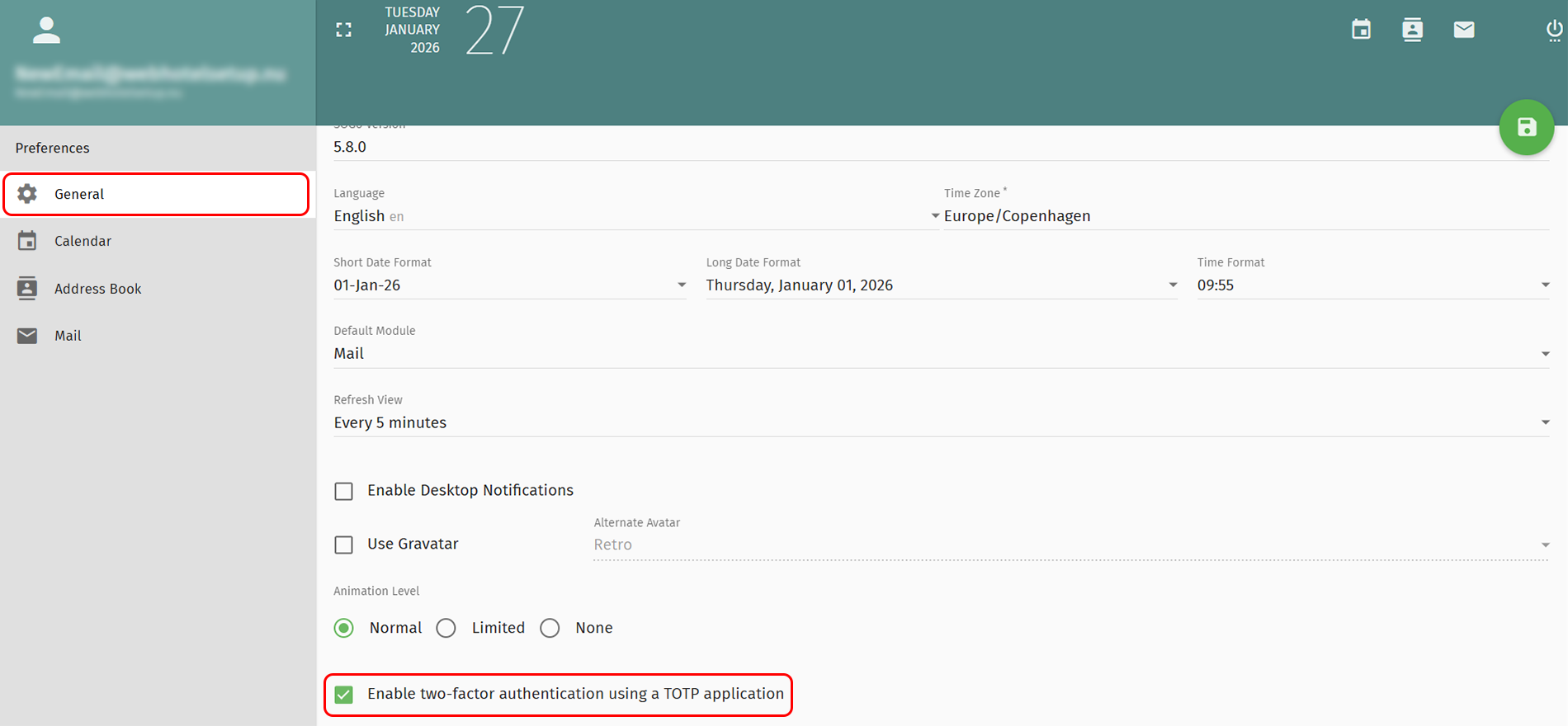The image size is (1568, 726).
Task: Expand the Refresh View dropdown
Action: coord(941,423)
